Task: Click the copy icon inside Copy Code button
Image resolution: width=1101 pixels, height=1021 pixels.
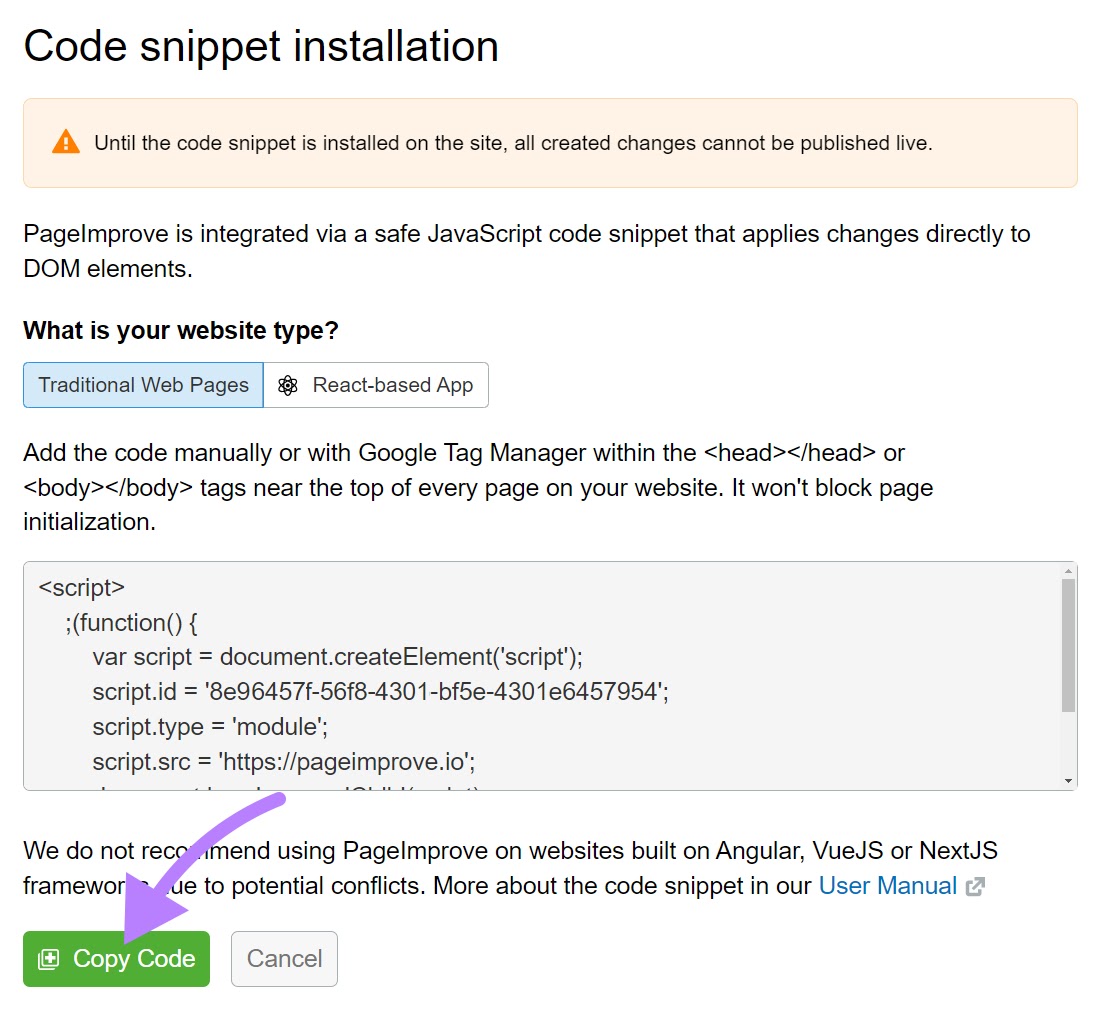Action: tap(48, 958)
